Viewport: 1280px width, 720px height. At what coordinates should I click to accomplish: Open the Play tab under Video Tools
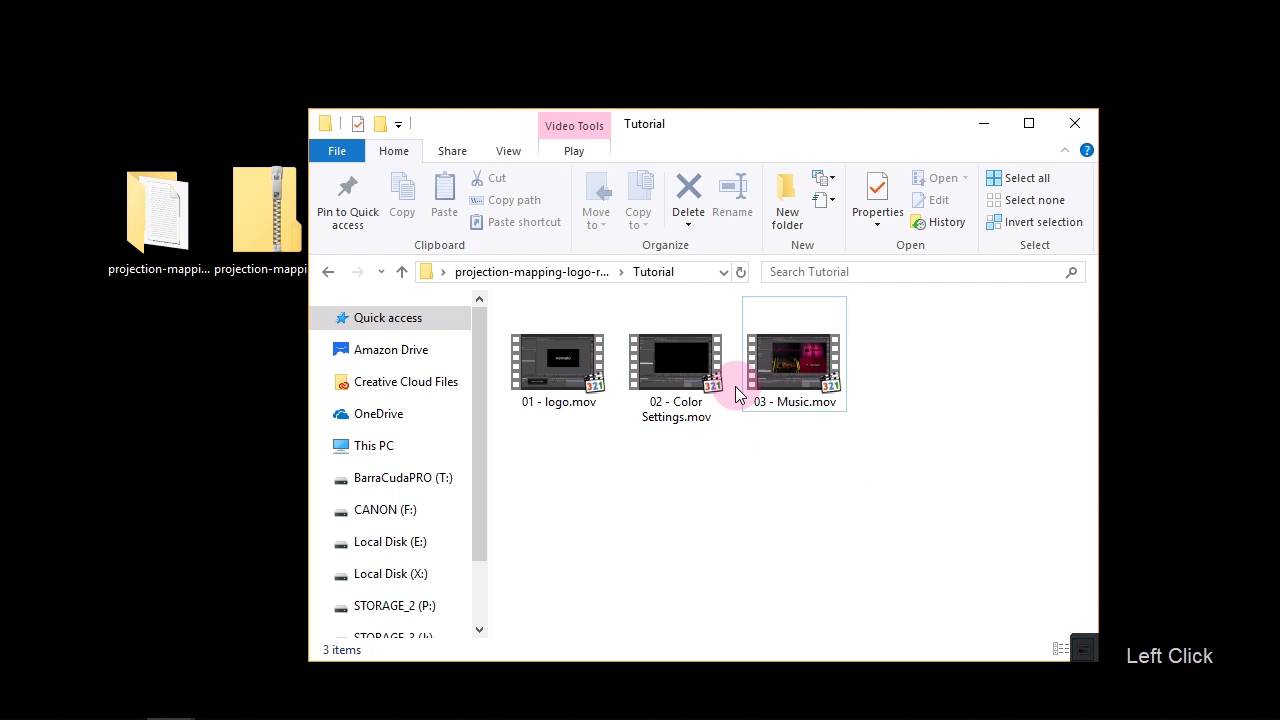(574, 151)
